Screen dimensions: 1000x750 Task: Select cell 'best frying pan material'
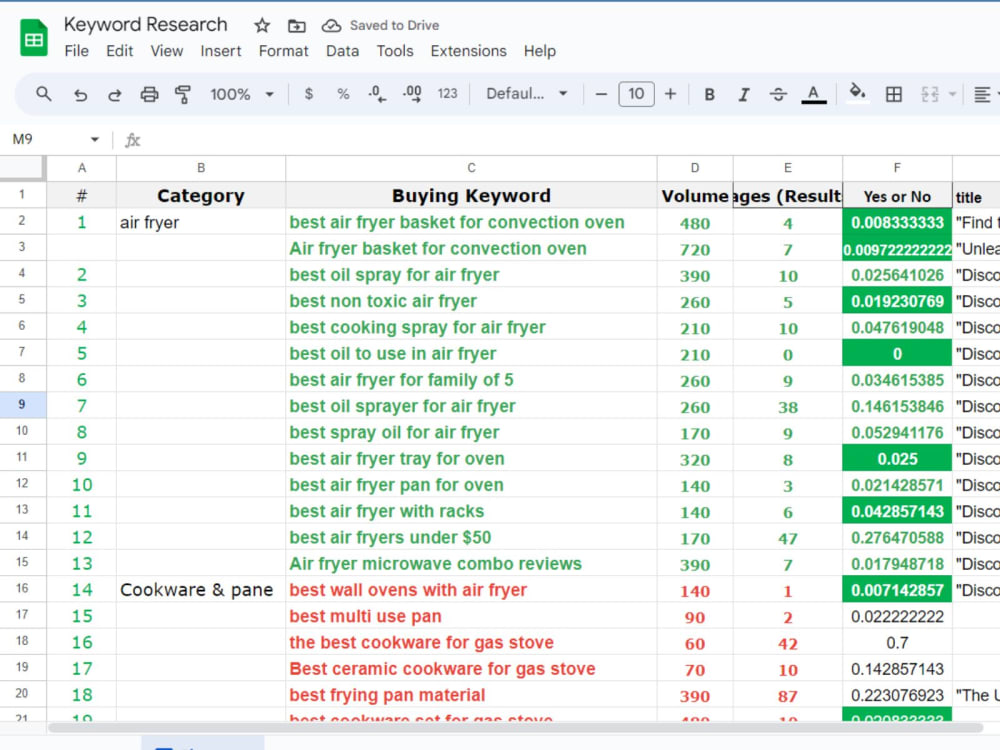click(x=471, y=695)
